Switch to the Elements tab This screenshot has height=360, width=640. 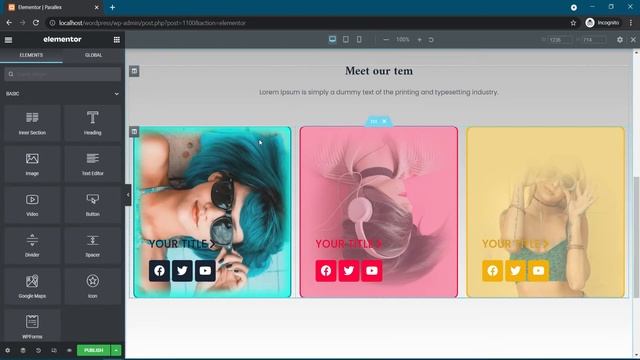click(31, 55)
